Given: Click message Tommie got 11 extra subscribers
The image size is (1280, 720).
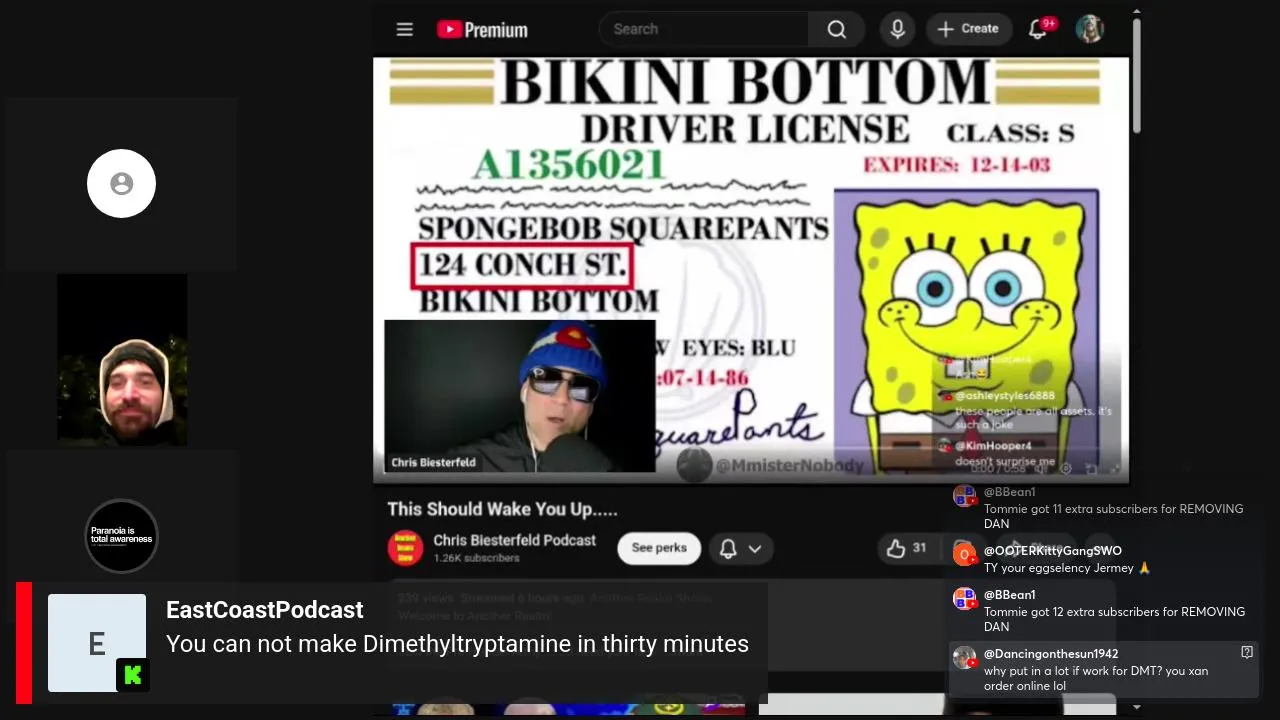Looking at the screenshot, I should click(1113, 516).
